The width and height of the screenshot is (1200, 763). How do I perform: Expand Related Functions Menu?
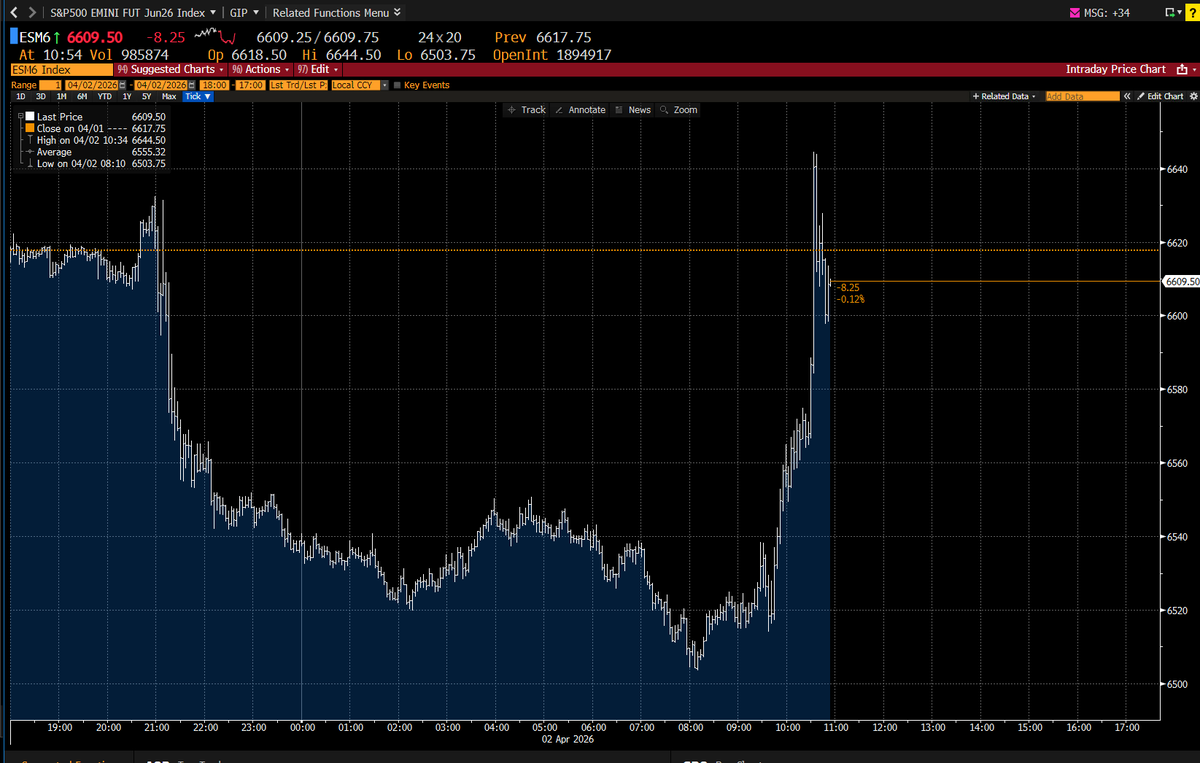coord(337,12)
